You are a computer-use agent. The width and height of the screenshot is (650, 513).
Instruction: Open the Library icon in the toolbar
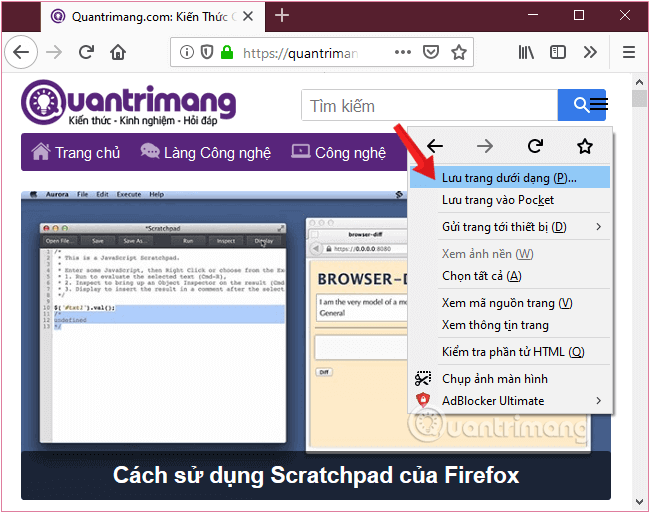(526, 52)
